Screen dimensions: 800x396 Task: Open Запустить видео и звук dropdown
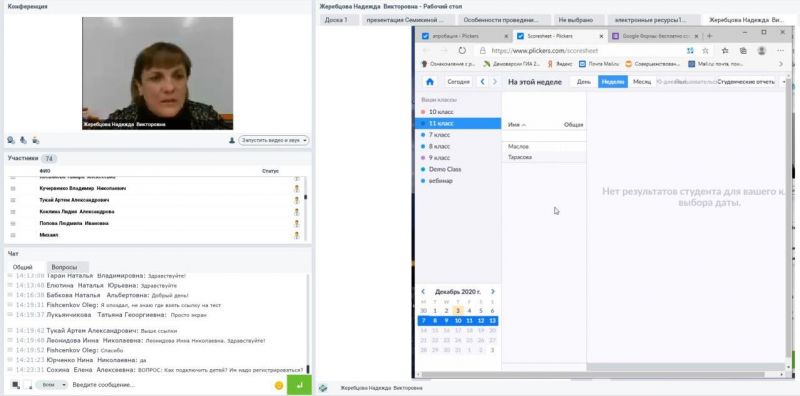(x=273, y=140)
